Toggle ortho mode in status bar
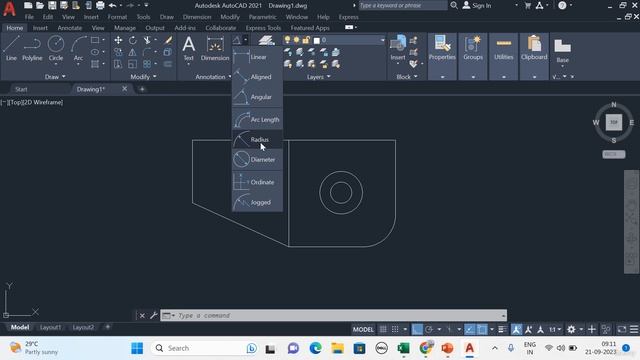Image resolution: width=640 pixels, height=360 pixels. (417, 329)
